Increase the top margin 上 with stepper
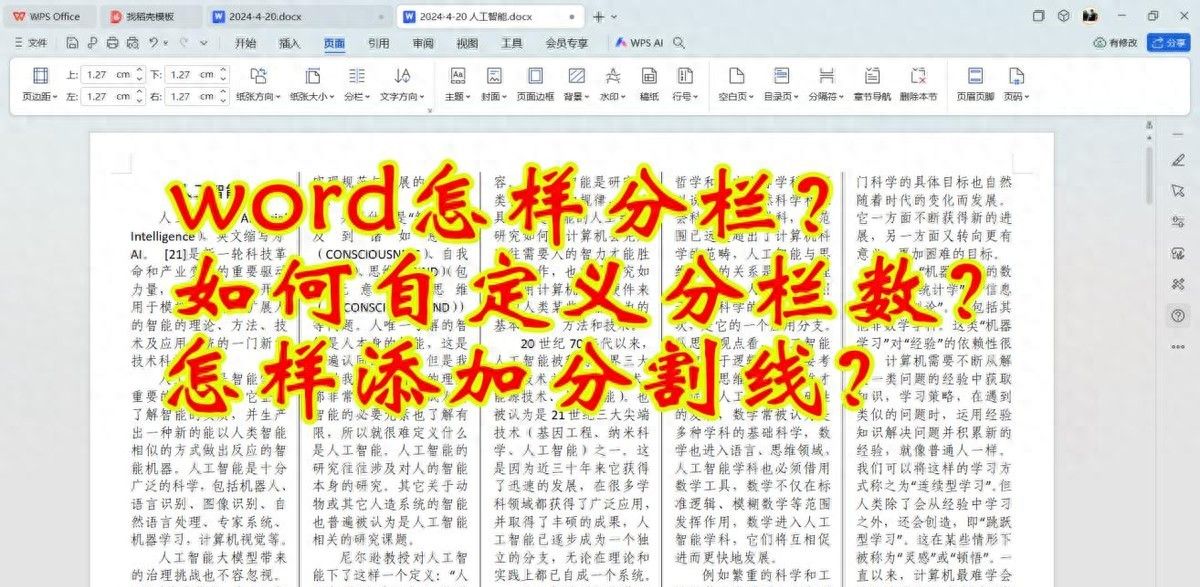1200x587 pixels. (x=139, y=71)
